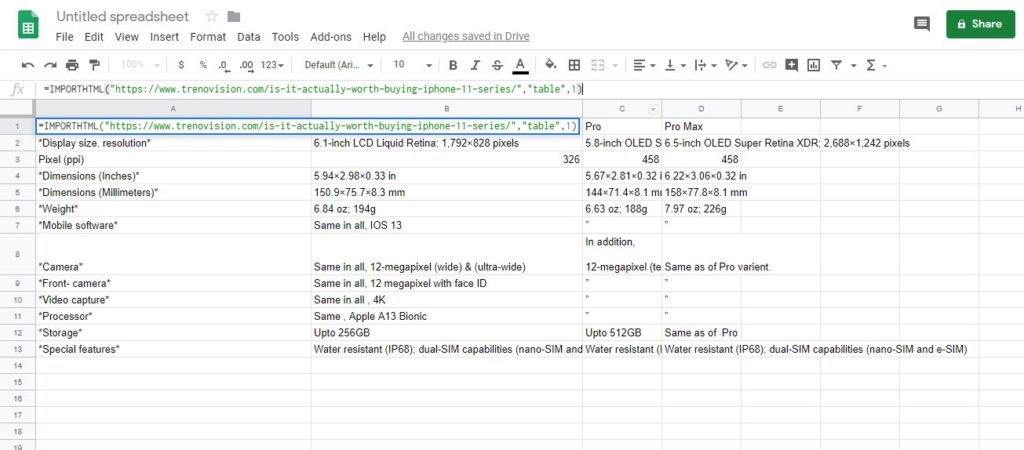
Task: Click the Merge cells icon
Action: [x=598, y=65]
